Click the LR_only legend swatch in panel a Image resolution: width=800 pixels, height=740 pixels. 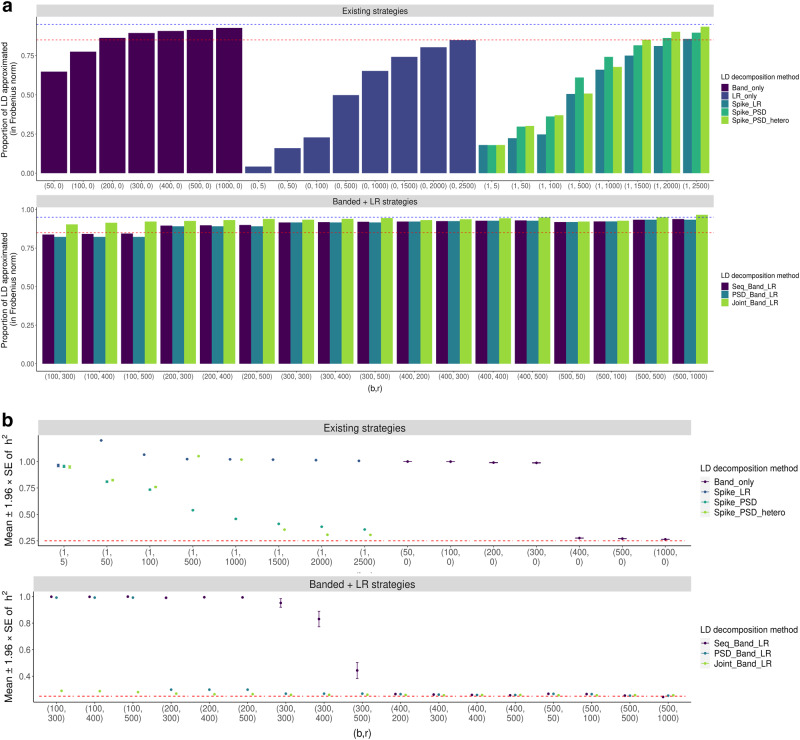(x=726, y=96)
